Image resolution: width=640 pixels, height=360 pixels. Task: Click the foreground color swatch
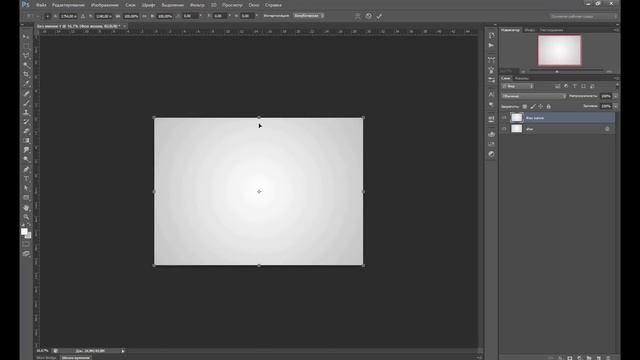tap(24, 231)
